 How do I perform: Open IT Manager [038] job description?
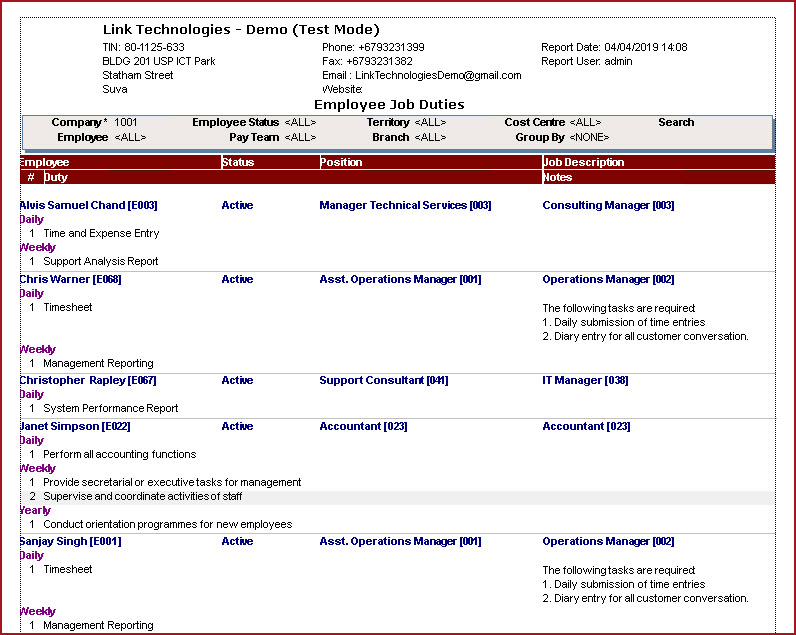point(585,381)
